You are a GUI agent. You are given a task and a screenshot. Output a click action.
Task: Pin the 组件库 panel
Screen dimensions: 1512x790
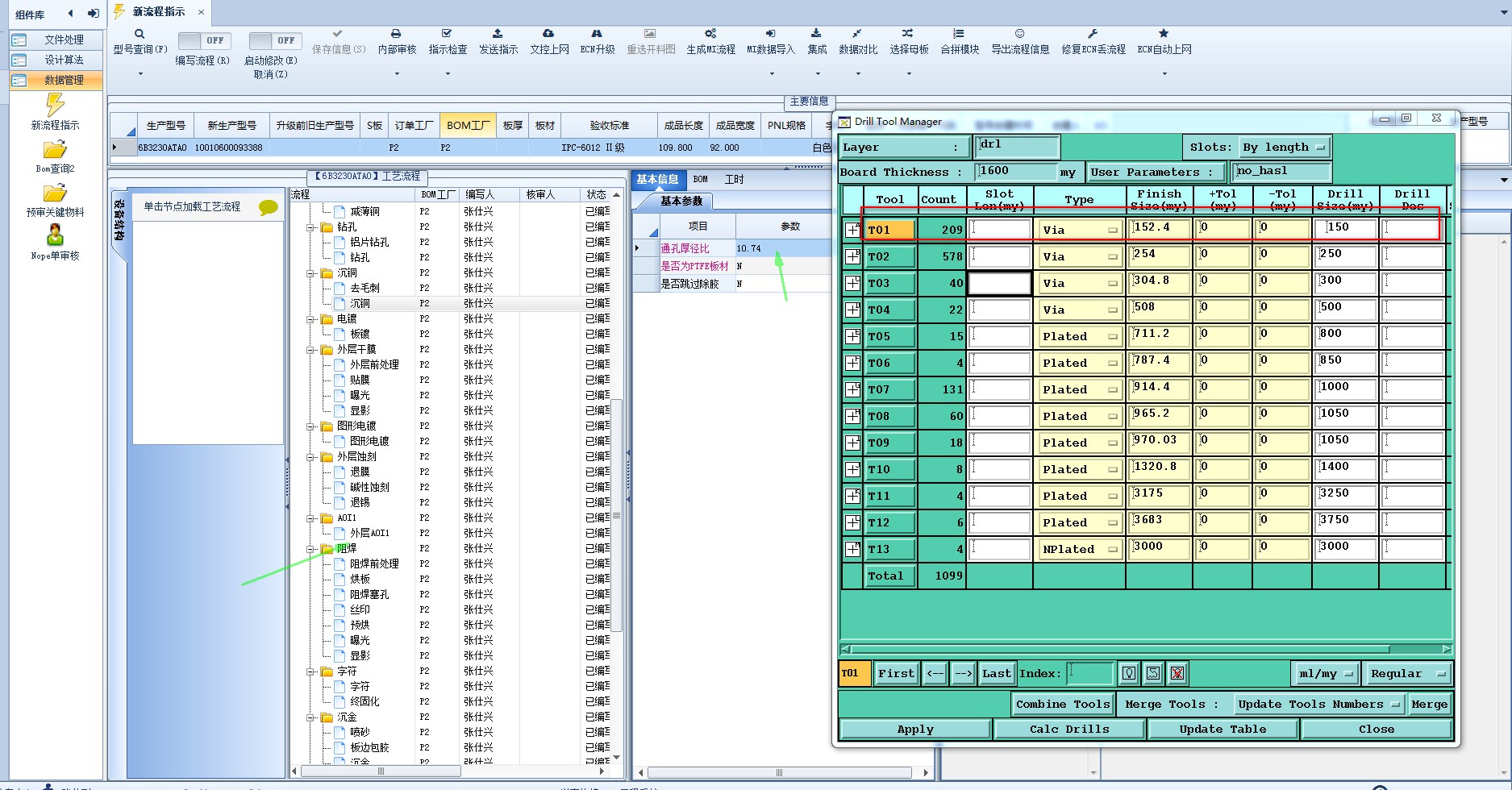click(x=94, y=14)
